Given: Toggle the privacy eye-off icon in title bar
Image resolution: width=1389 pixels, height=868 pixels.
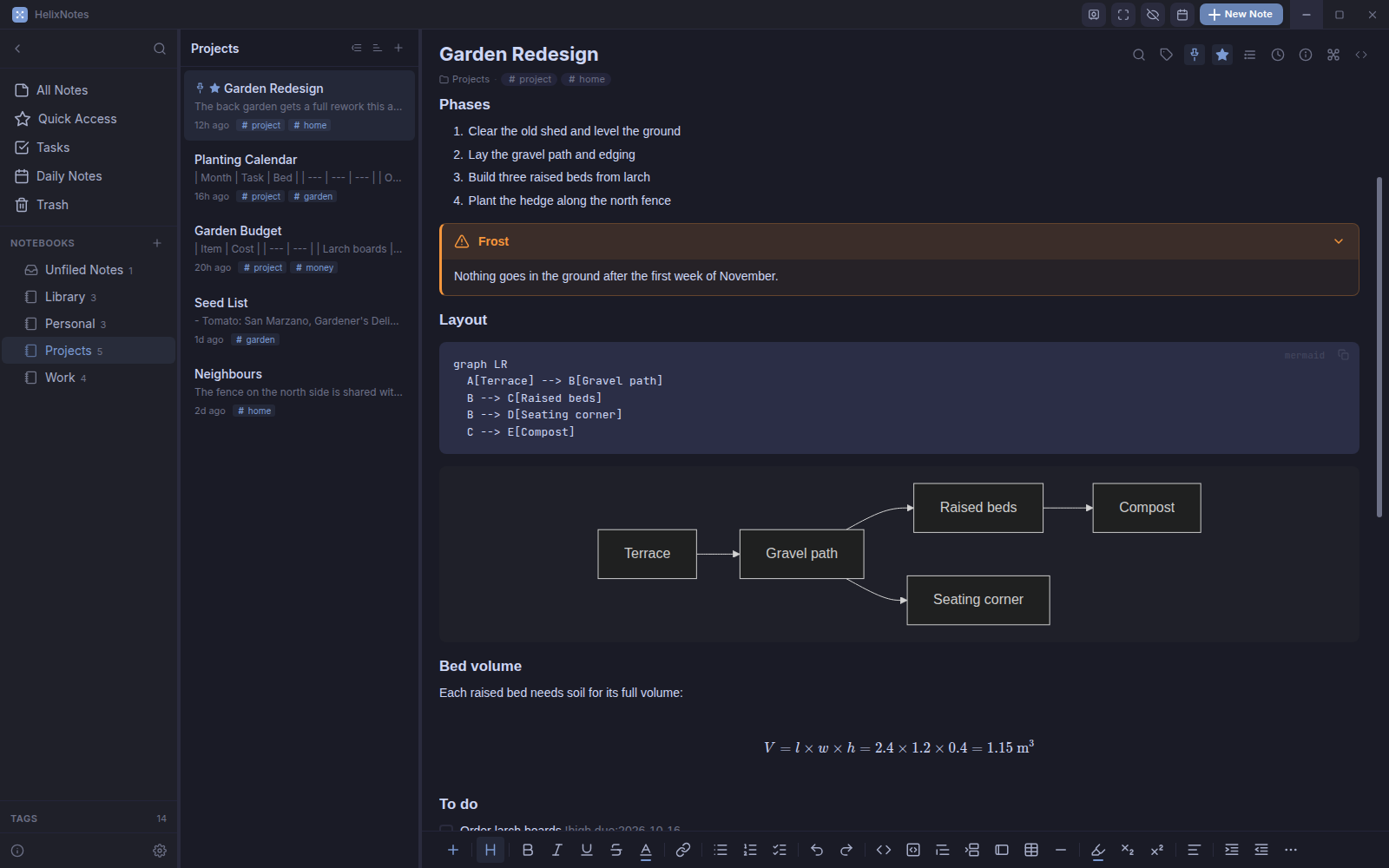Looking at the screenshot, I should [1153, 15].
